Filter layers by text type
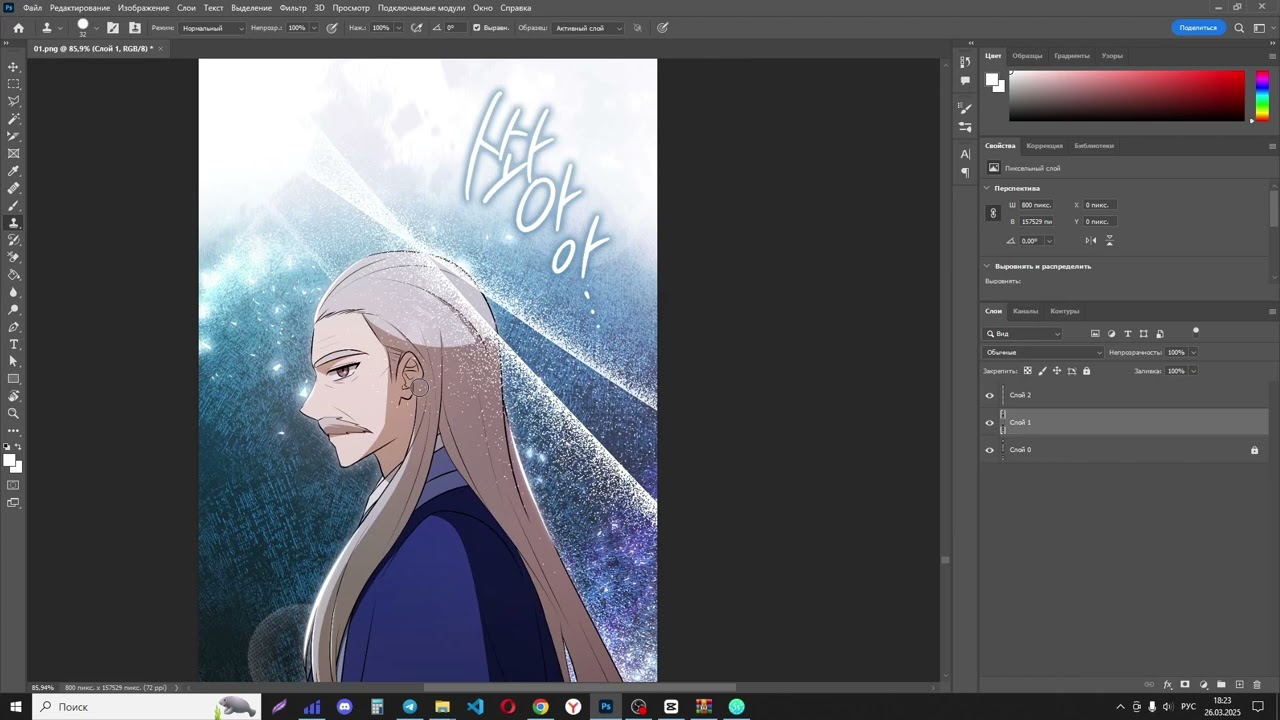 [1127, 334]
